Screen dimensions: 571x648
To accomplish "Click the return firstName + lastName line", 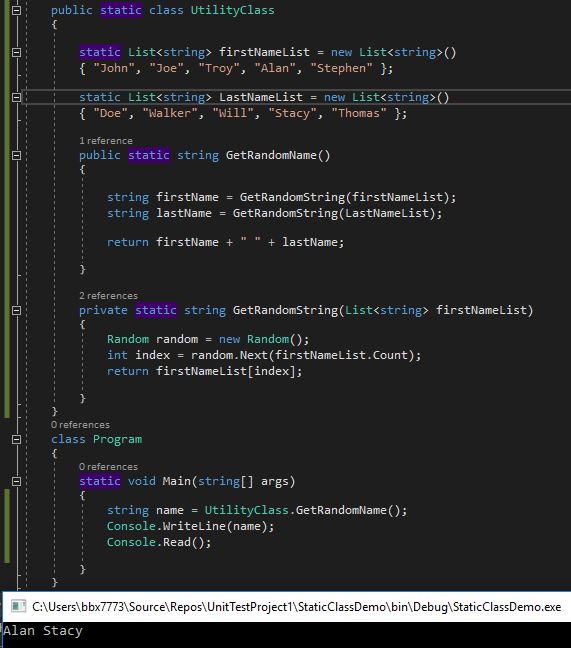I will coord(225,243).
